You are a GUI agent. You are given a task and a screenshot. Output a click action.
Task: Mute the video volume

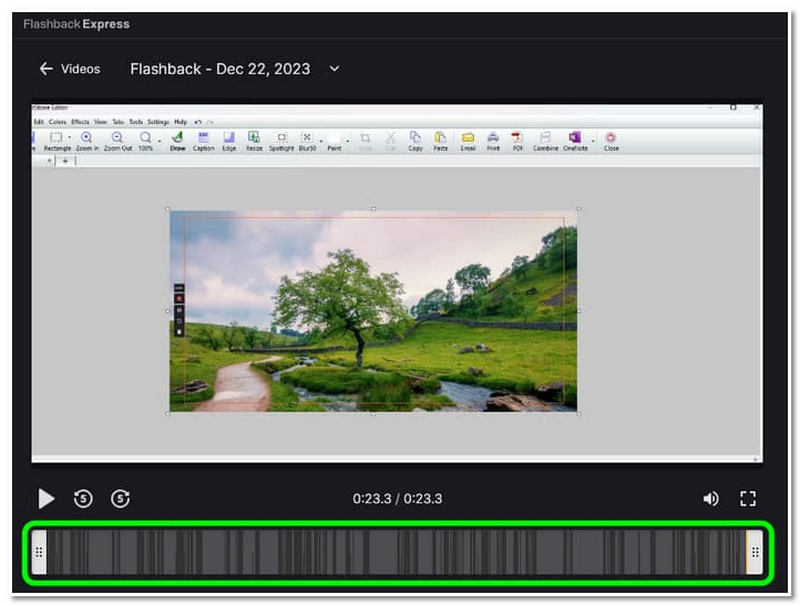711,498
